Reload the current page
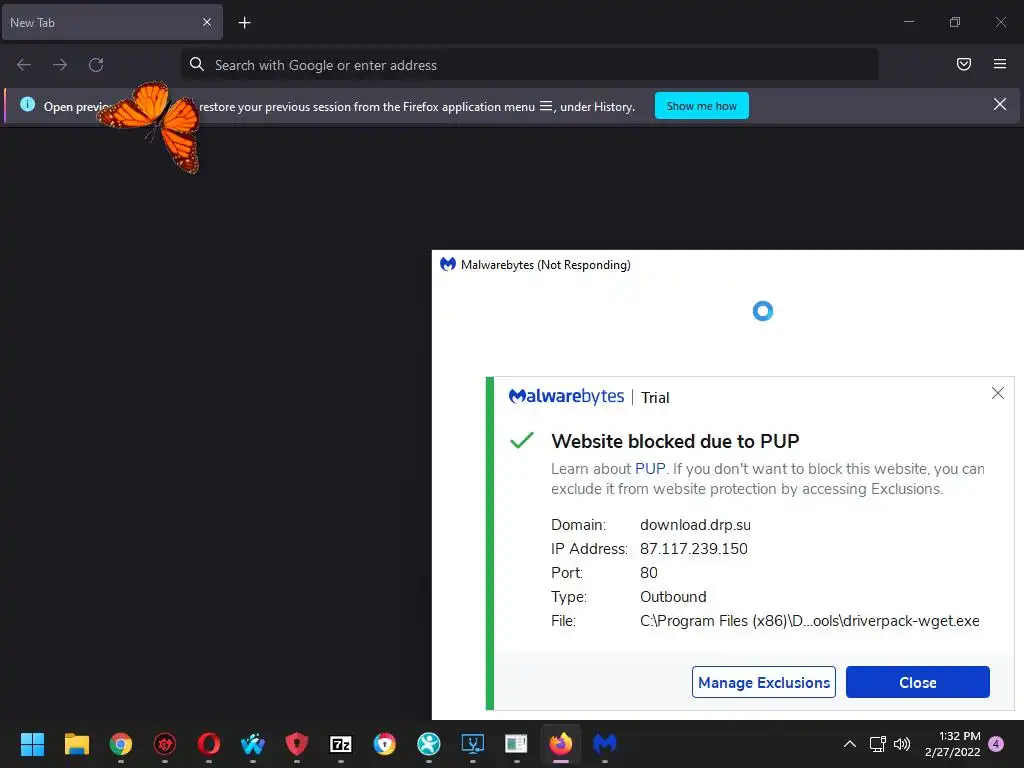Screen dimensions: 1024x768 click(96, 65)
